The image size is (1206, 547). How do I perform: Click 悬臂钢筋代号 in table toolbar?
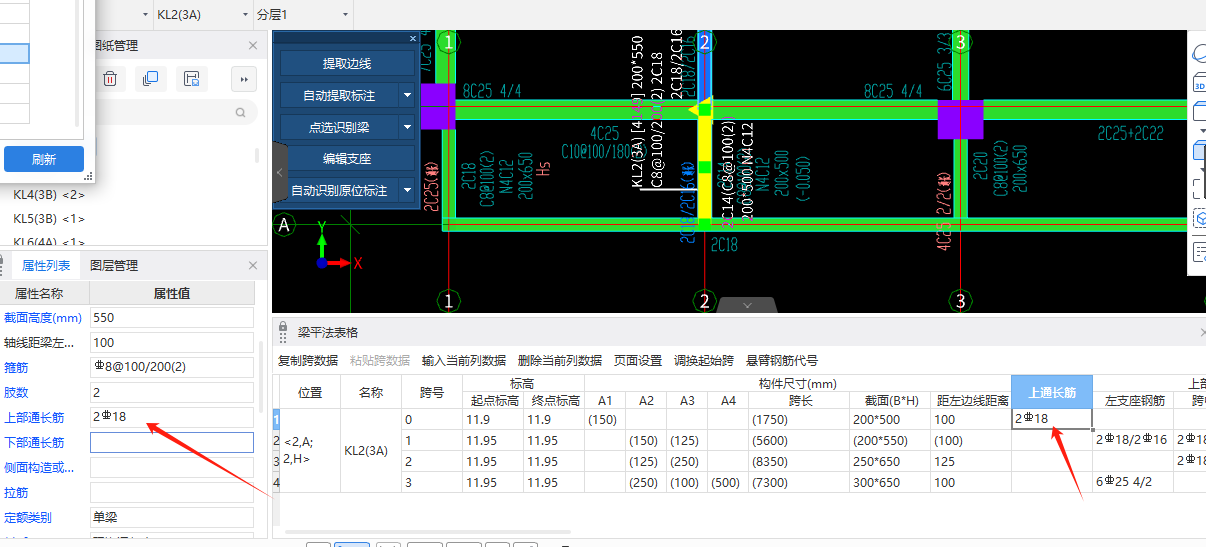[x=782, y=361]
